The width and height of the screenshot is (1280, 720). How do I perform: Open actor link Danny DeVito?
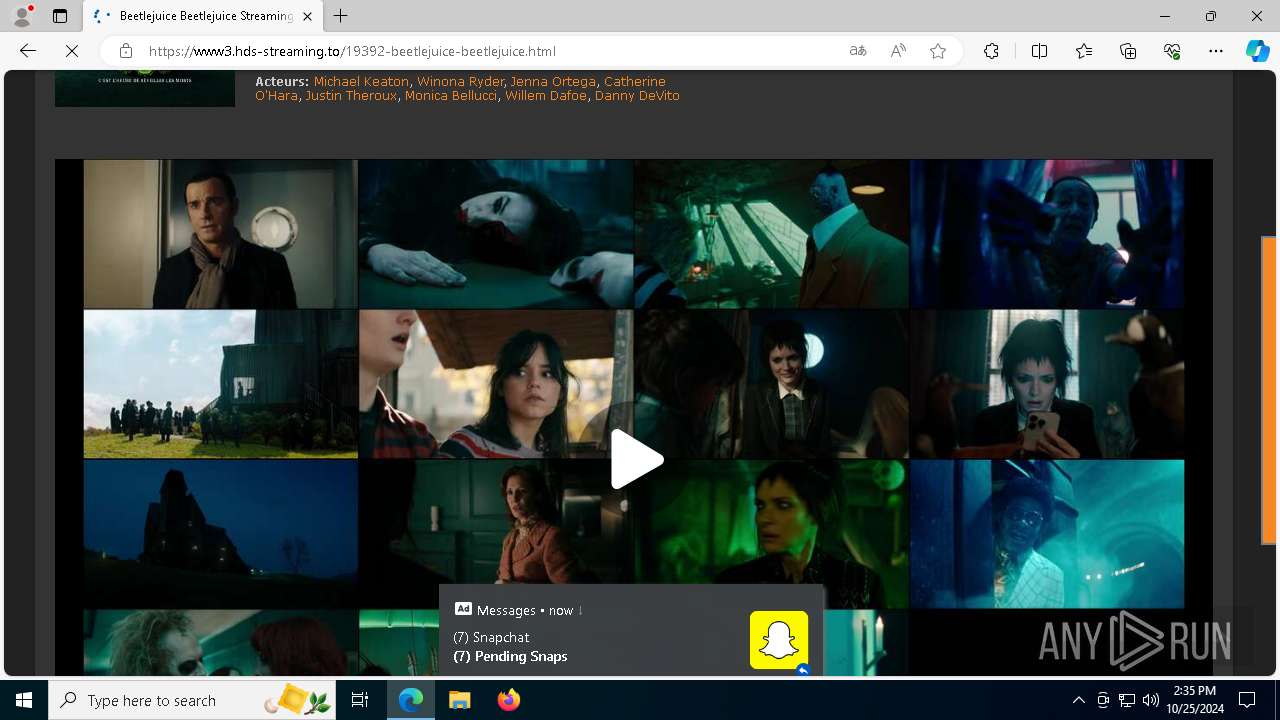[637, 96]
